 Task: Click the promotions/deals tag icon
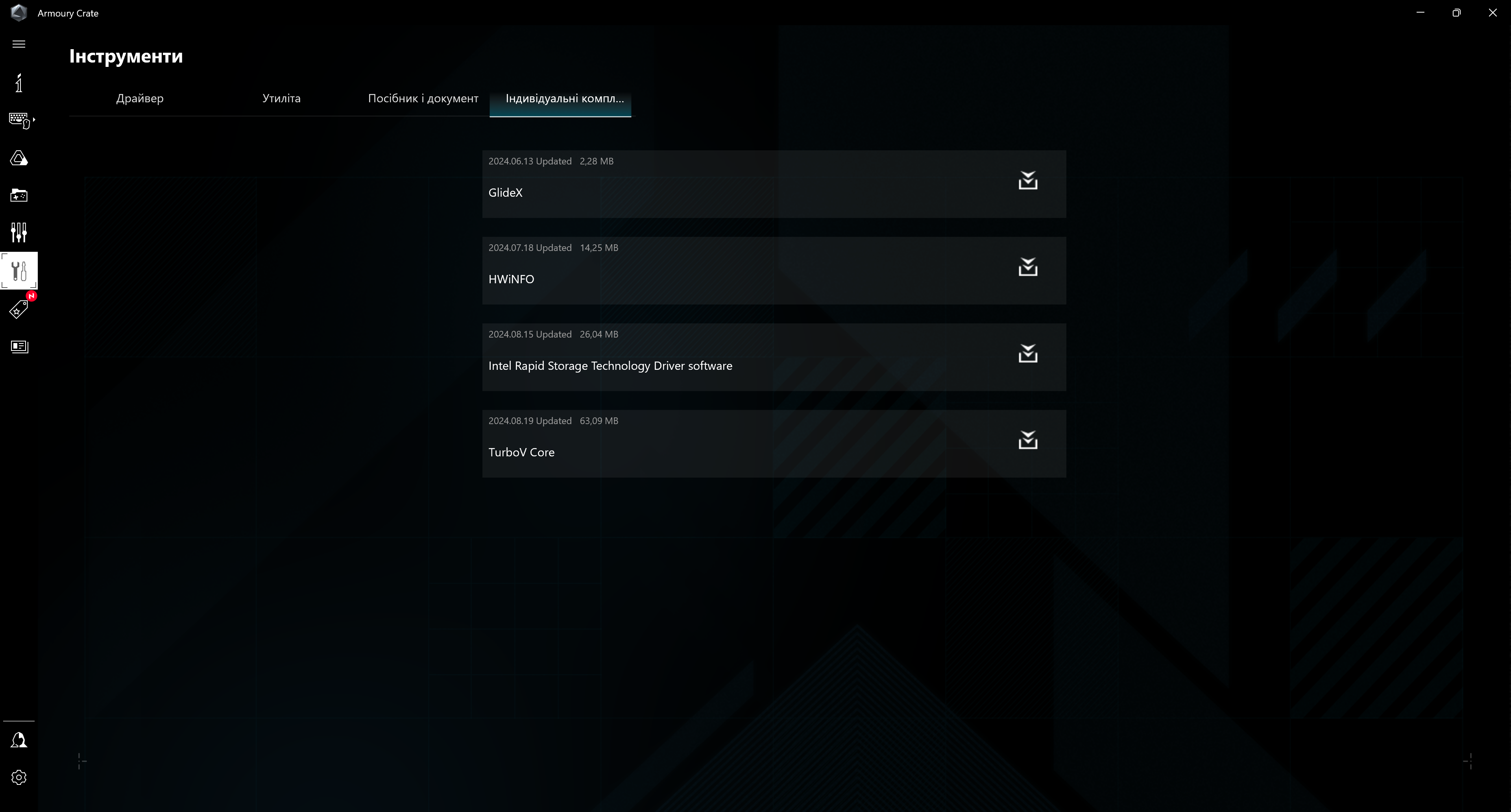(x=18, y=308)
